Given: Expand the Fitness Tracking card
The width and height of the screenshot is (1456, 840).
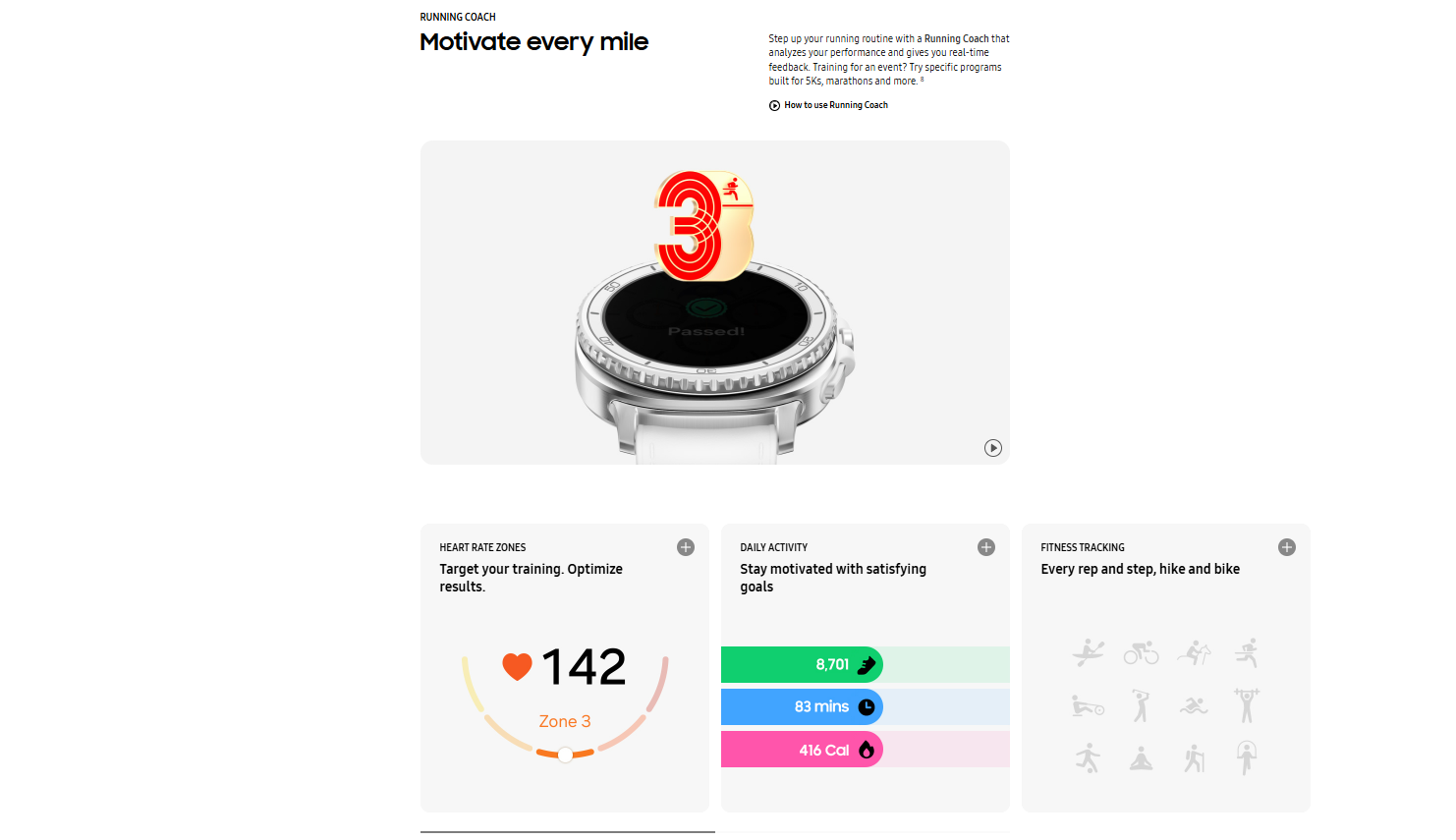Looking at the screenshot, I should [1287, 547].
